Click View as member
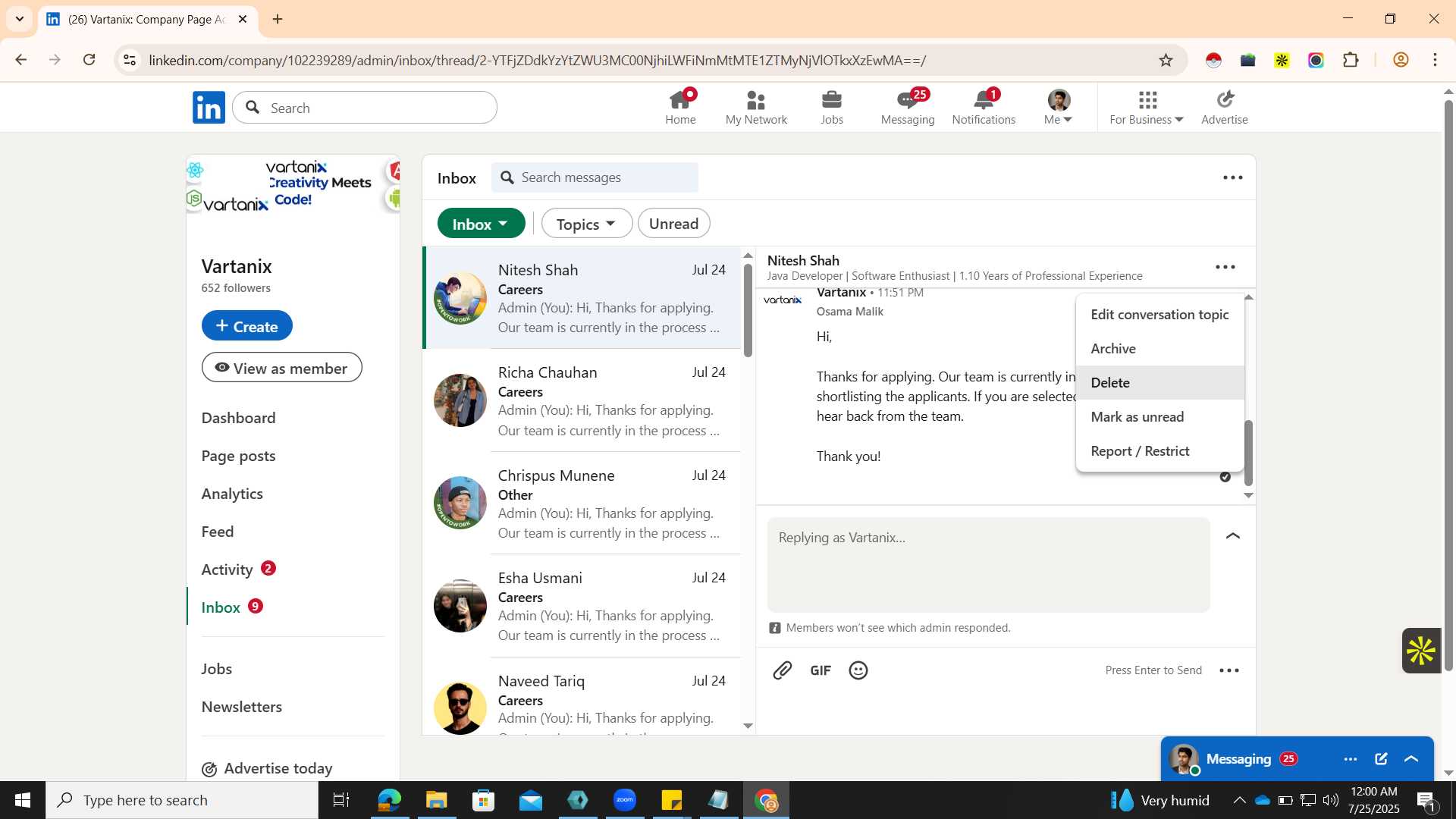The height and width of the screenshot is (819, 1456). [281, 368]
